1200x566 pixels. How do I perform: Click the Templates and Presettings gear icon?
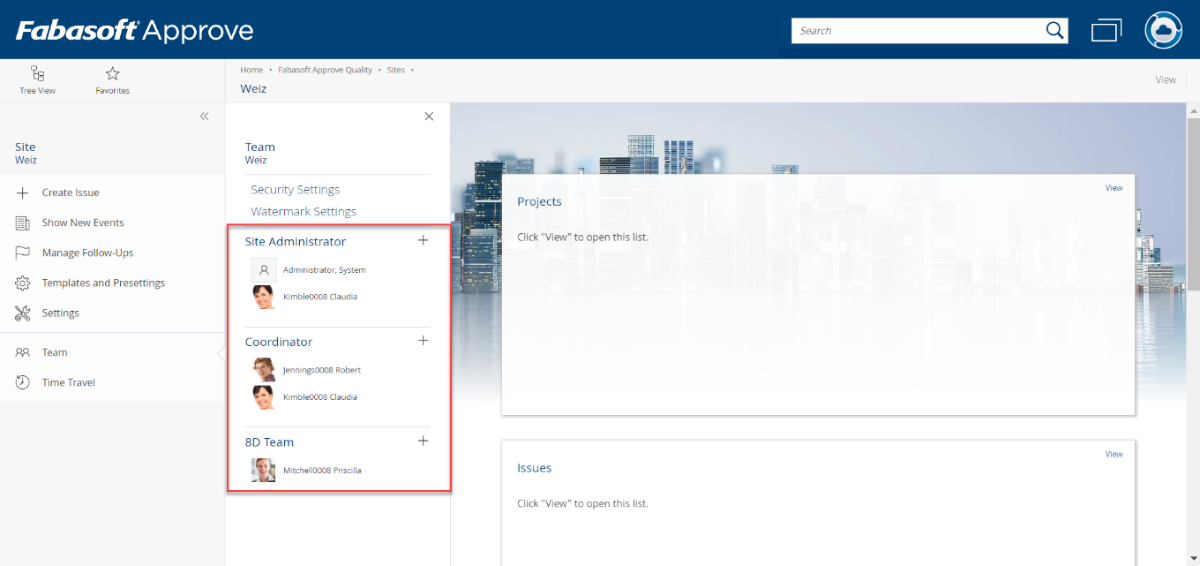(22, 283)
